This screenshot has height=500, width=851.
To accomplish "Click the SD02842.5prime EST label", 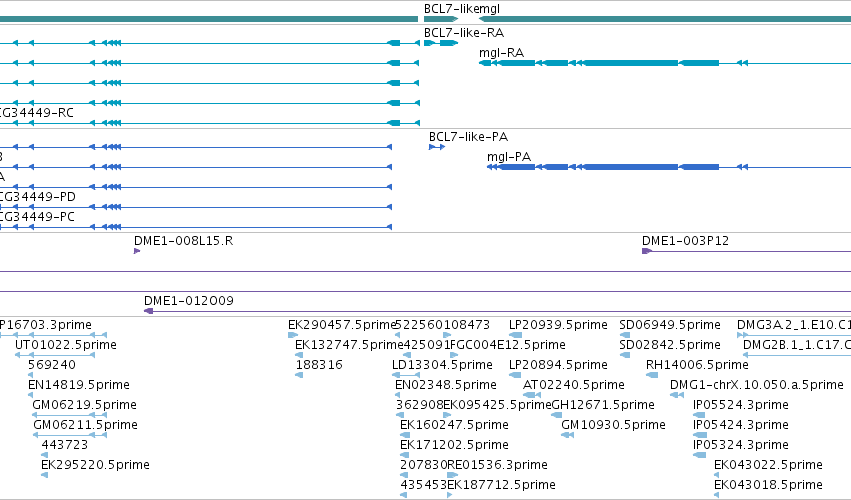I will pyautogui.click(x=670, y=345).
